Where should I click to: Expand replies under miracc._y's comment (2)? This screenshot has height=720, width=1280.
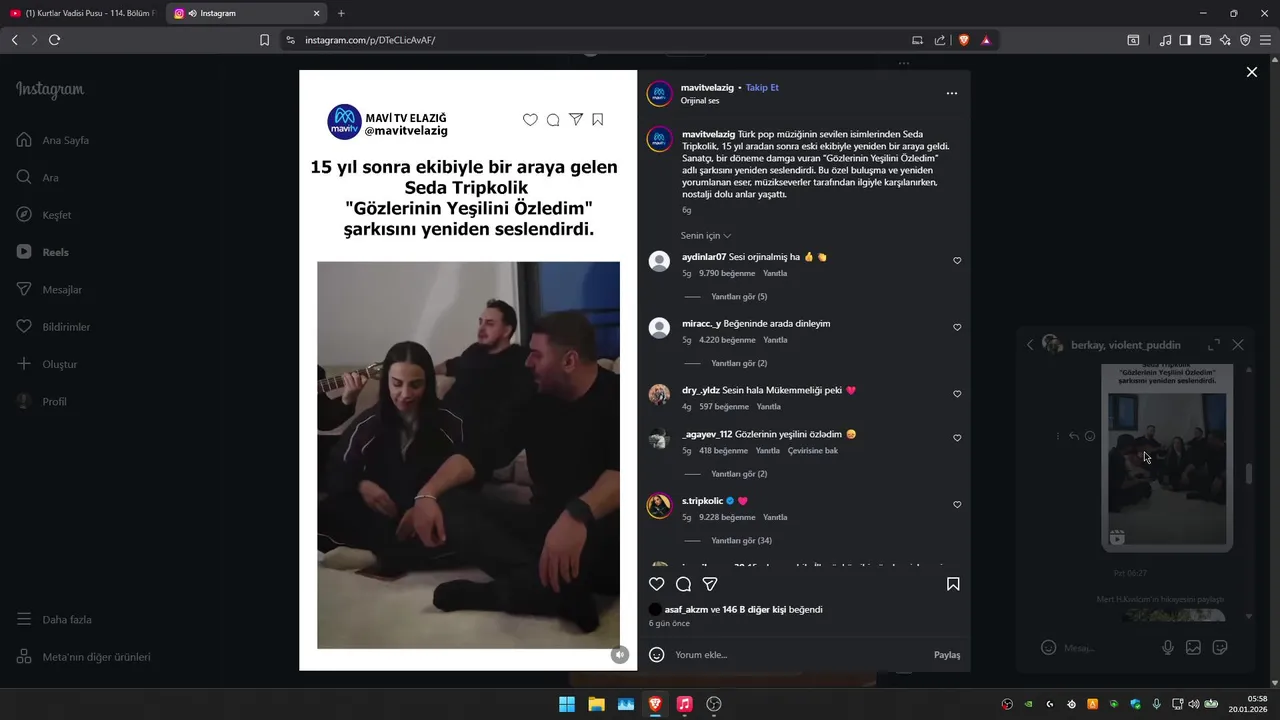(739, 364)
